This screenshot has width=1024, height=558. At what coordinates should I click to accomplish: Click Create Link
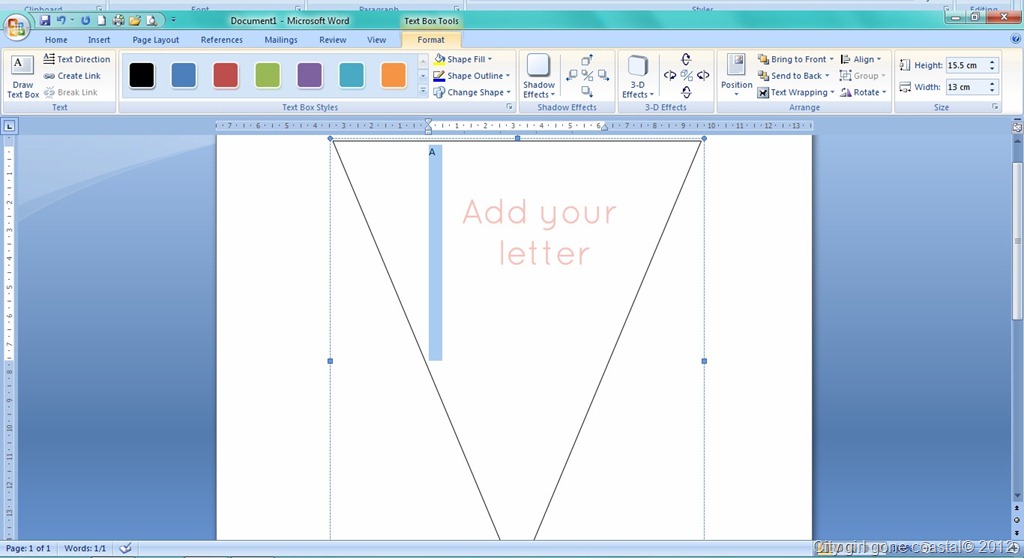72,76
